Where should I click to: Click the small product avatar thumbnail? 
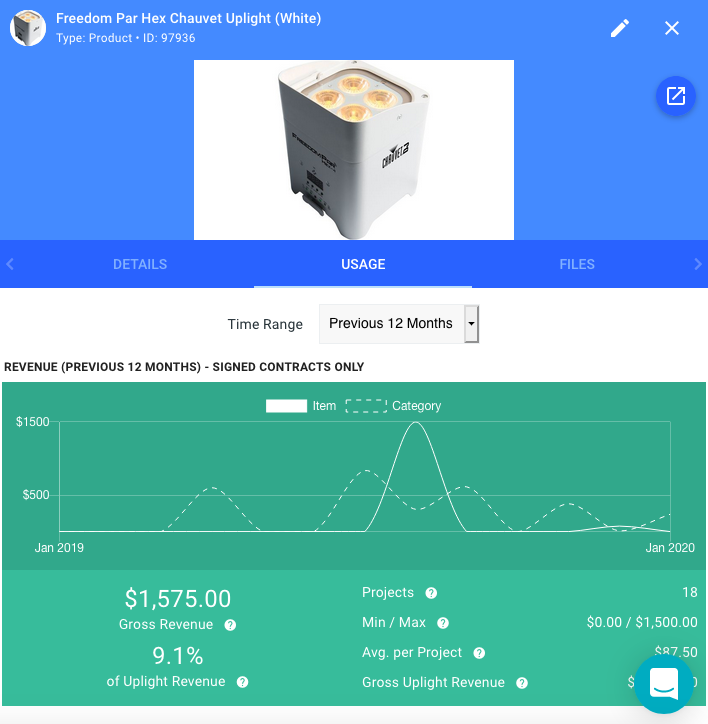[x=28, y=28]
